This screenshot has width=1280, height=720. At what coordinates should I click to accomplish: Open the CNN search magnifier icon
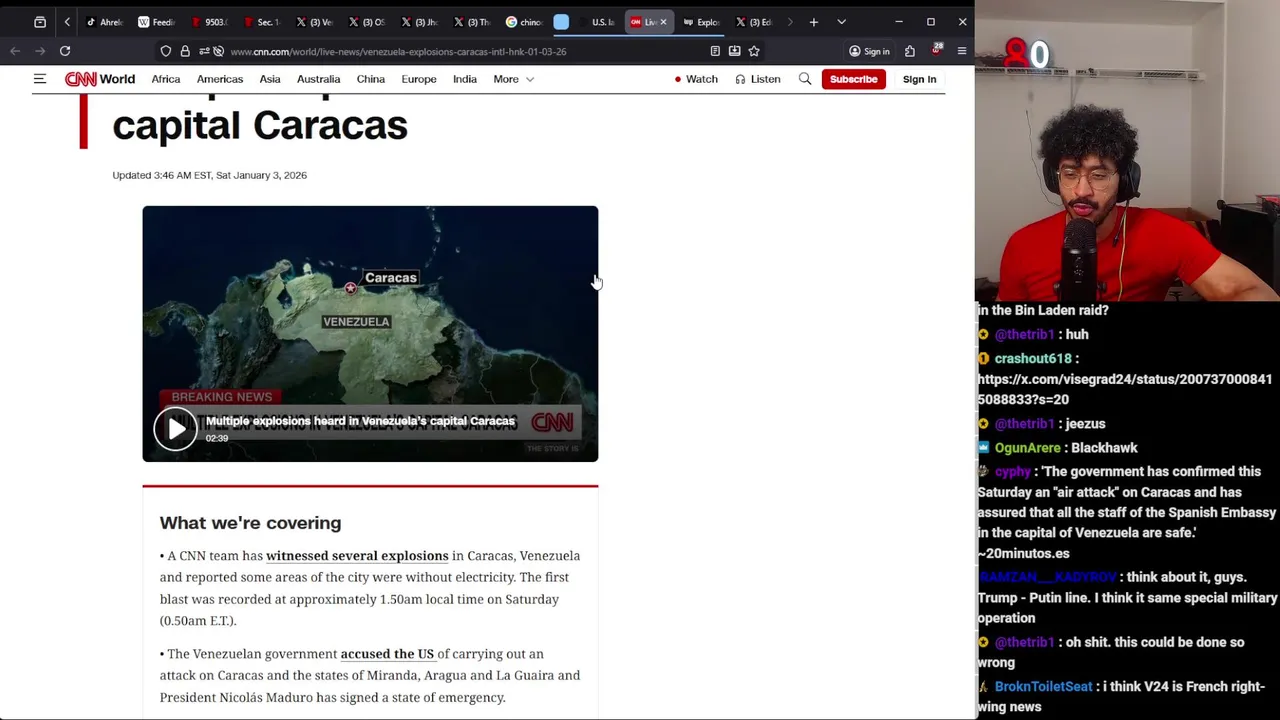point(805,79)
